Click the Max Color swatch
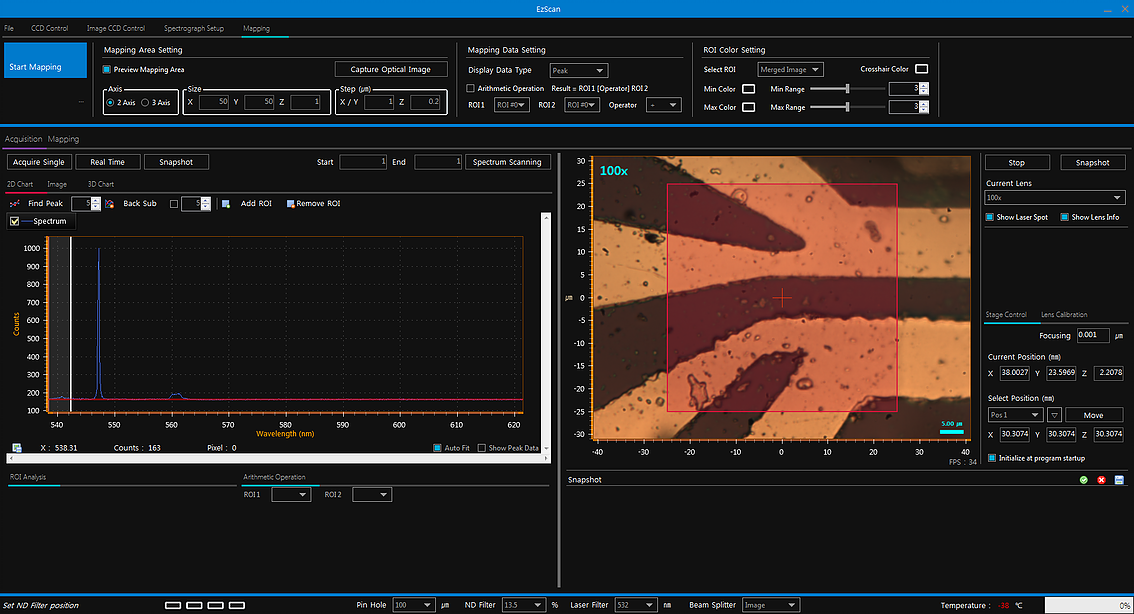 [749, 107]
